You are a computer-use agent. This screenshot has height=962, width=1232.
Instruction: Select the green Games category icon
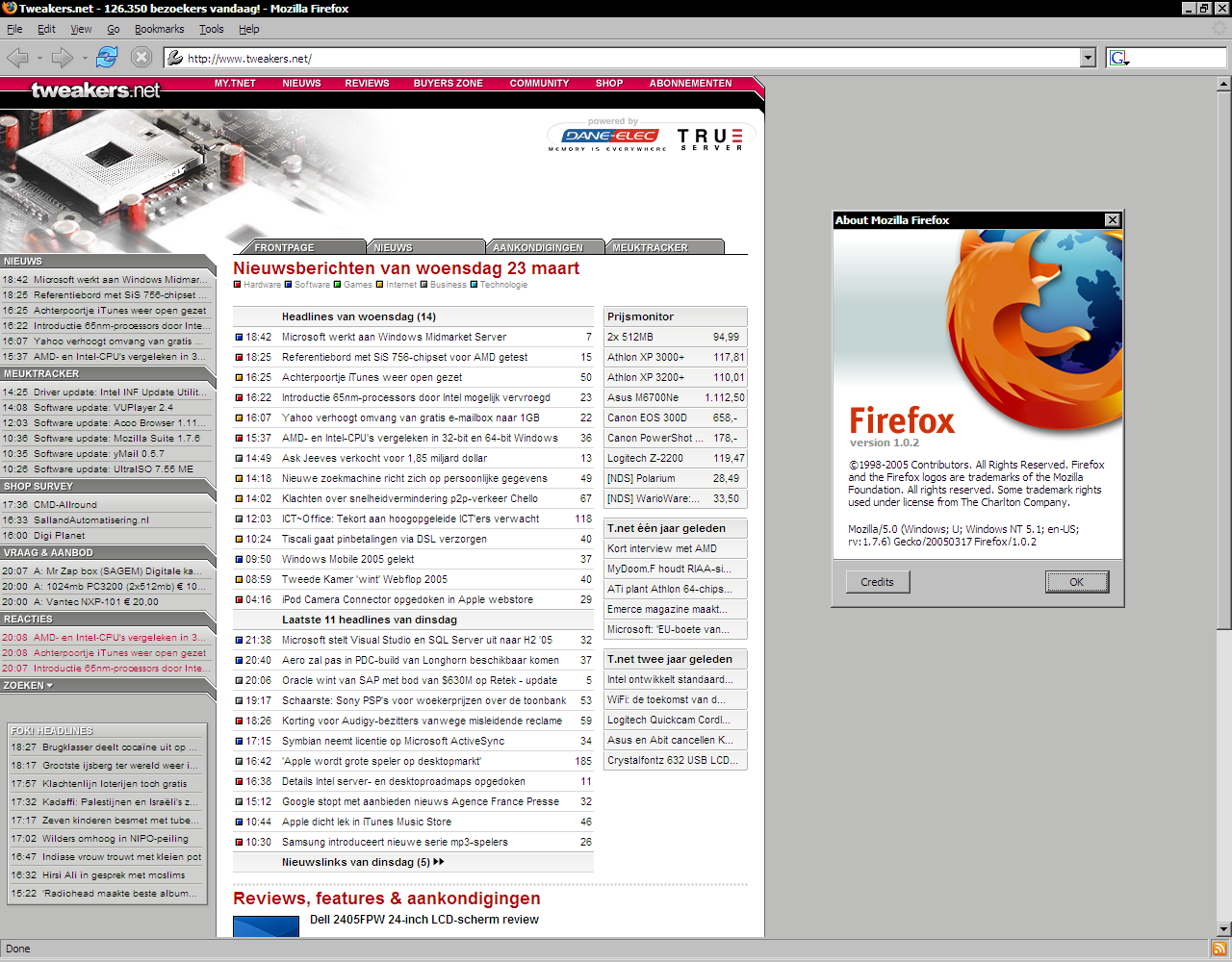[x=337, y=284]
